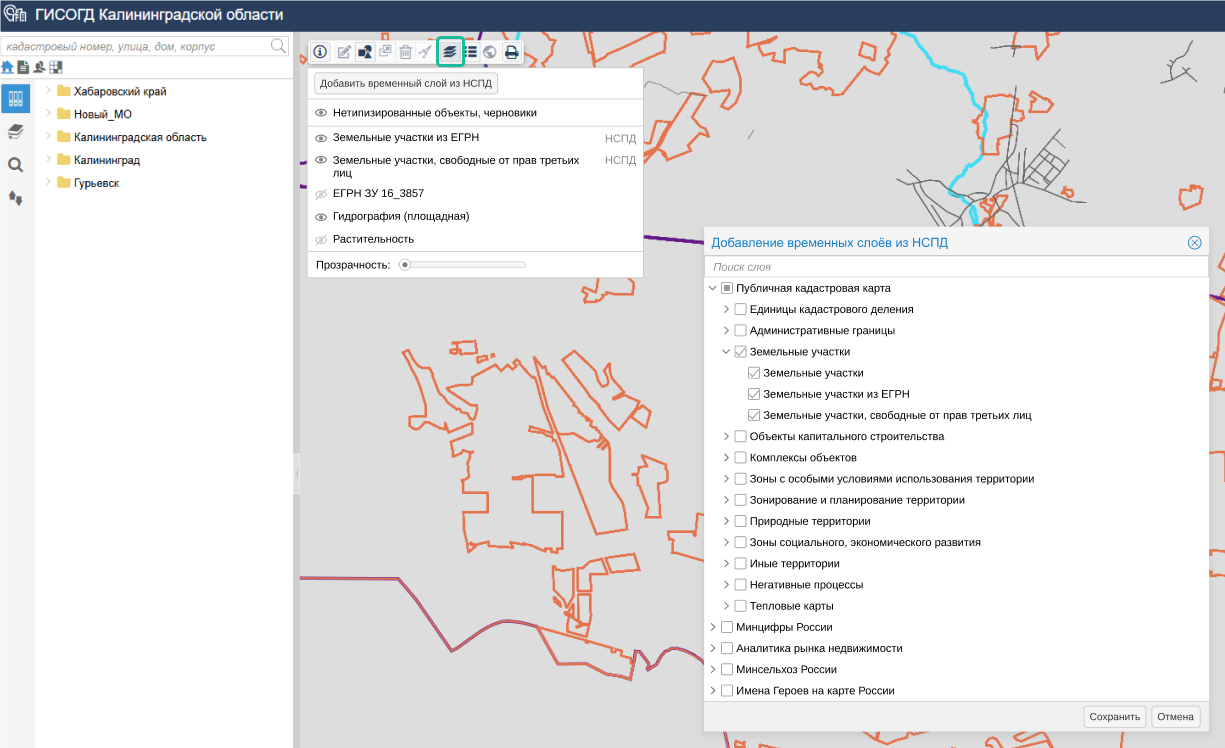
Task: Click the 'Сохранить' button
Action: (1115, 716)
